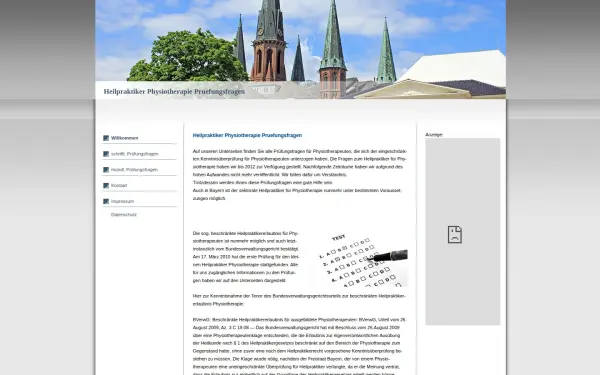600x375 pixels.
Task: Open mündl. Prüfungsfragen menu item
Action: coord(134,170)
